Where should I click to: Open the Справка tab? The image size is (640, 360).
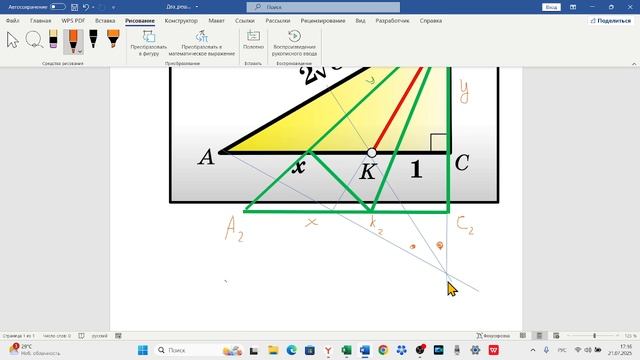(431, 20)
